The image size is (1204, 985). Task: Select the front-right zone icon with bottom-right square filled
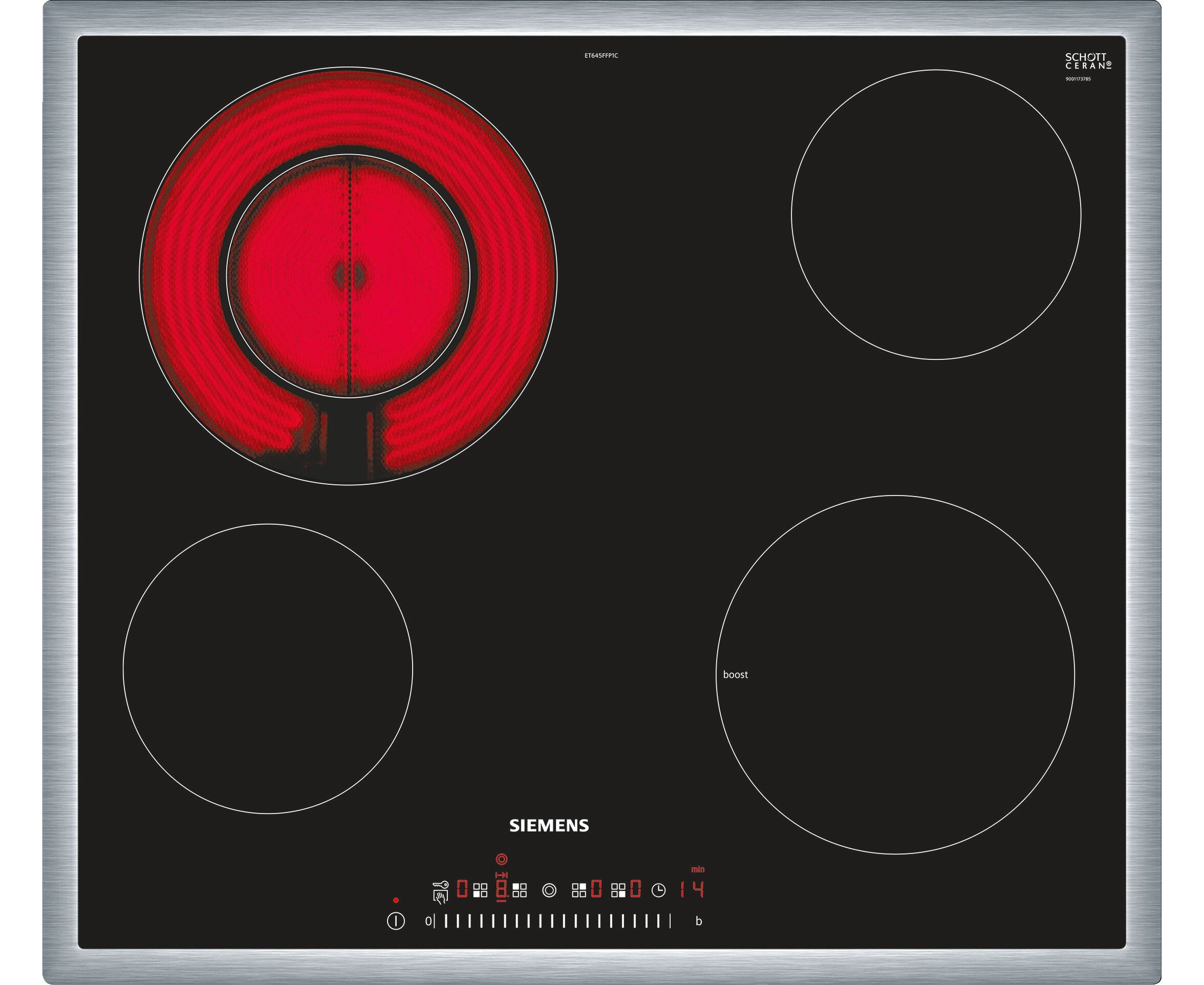[x=618, y=890]
